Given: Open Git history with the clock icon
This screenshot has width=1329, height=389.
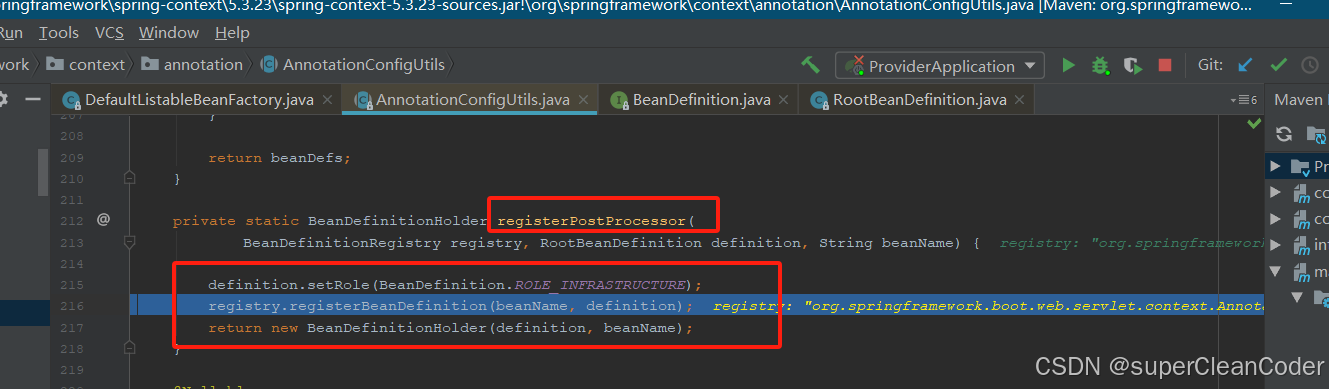Looking at the screenshot, I should (x=1310, y=65).
